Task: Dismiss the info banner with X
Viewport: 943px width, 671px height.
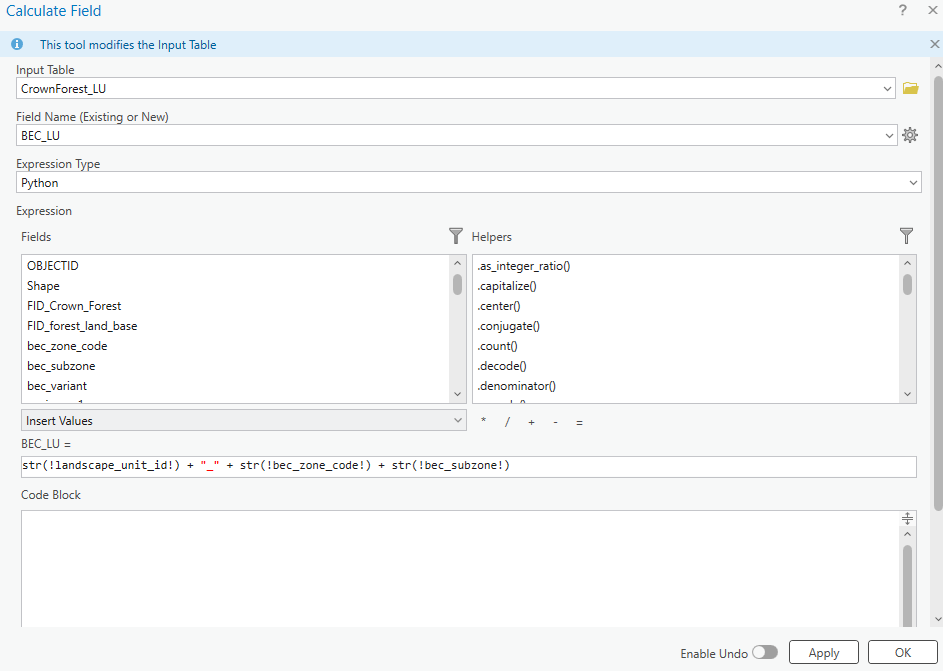Action: pos(935,45)
